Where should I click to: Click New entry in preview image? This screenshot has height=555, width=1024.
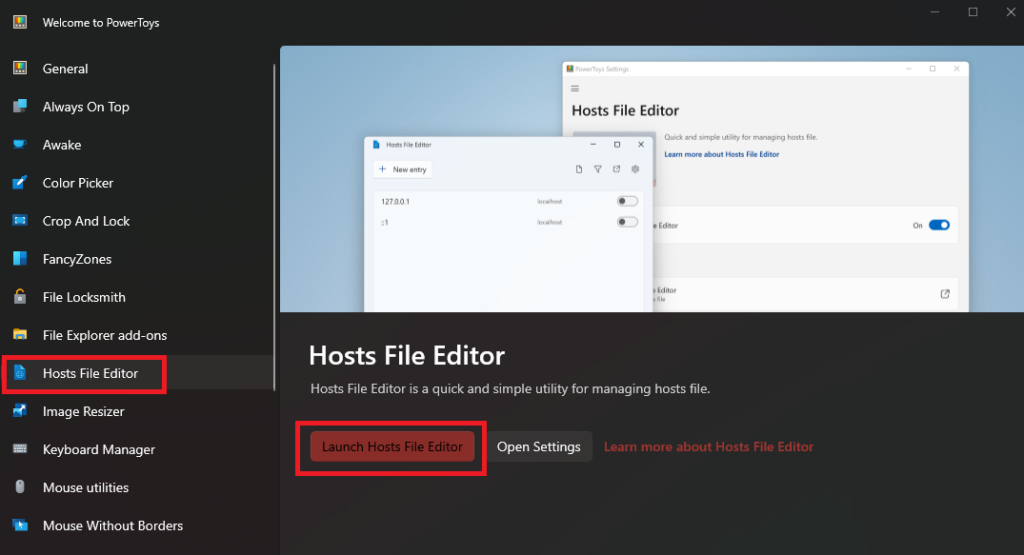pos(402,169)
